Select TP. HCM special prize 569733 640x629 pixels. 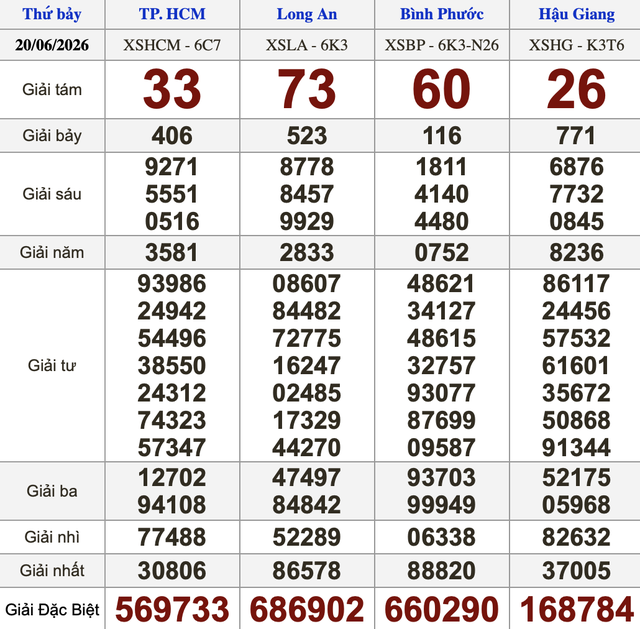tap(172, 609)
